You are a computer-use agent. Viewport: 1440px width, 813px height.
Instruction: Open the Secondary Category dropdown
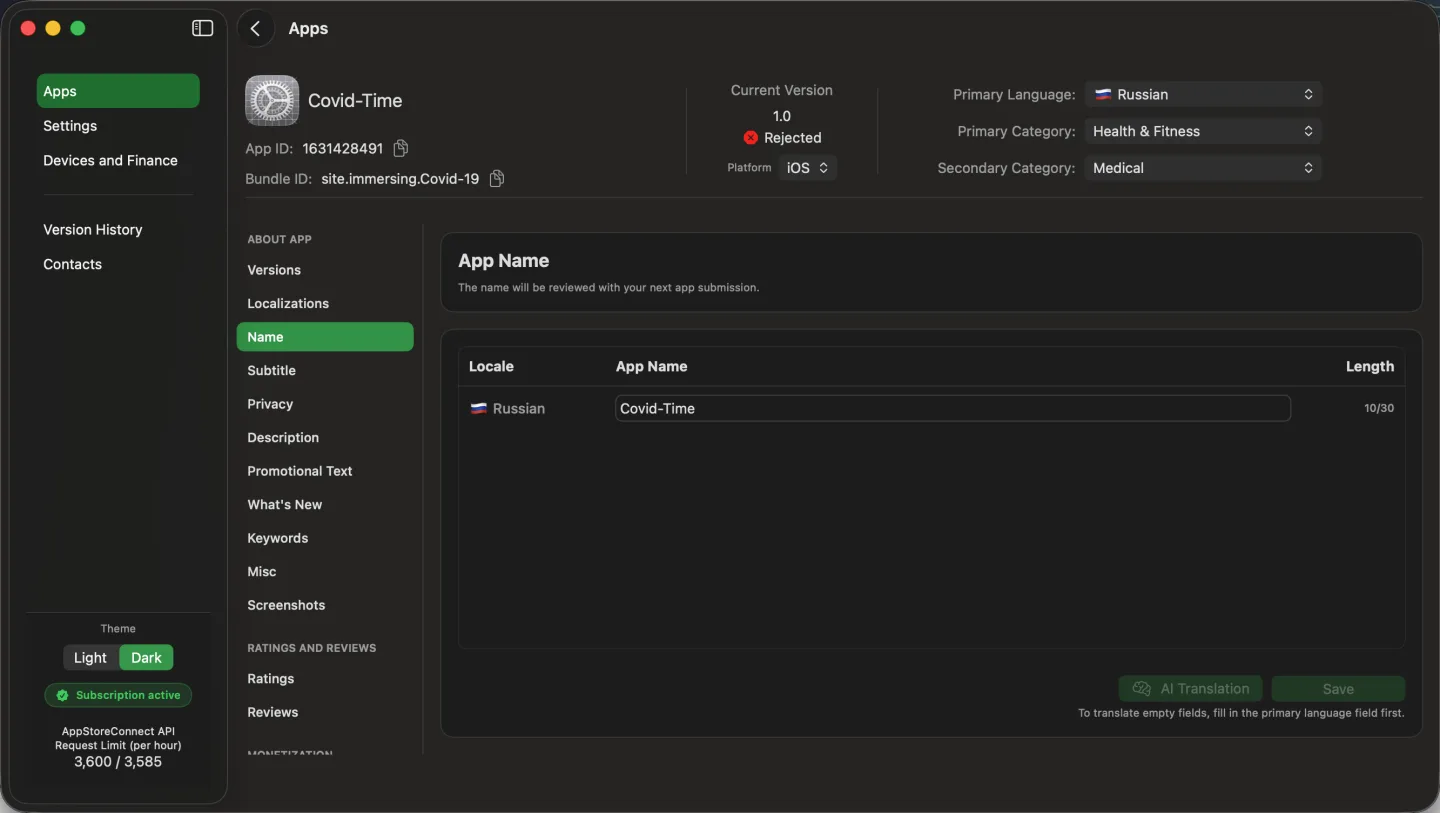(1203, 168)
